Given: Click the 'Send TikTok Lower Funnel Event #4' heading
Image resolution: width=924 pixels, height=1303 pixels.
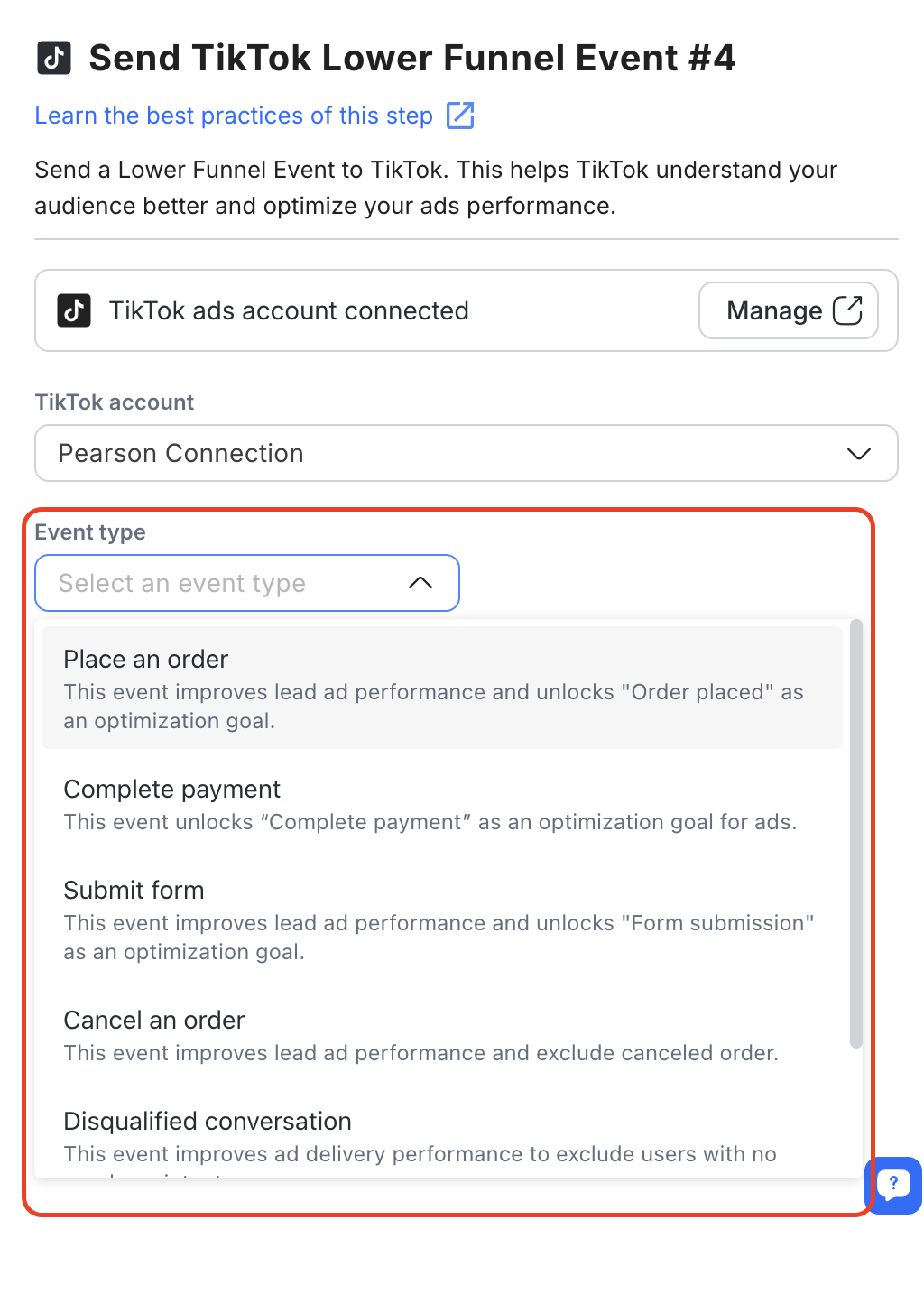Looking at the screenshot, I should pyautogui.click(x=412, y=58).
